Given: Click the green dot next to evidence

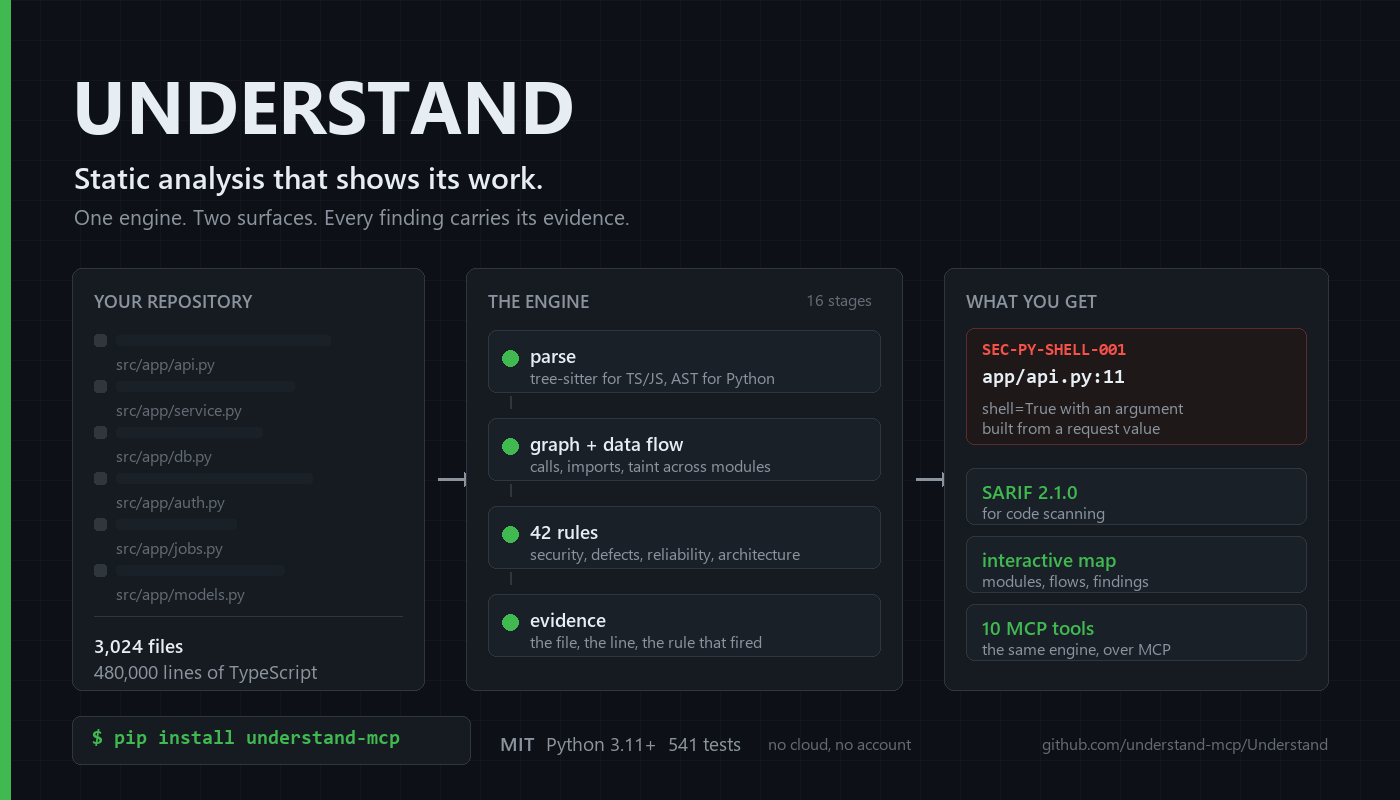Looking at the screenshot, I should click(510, 622).
